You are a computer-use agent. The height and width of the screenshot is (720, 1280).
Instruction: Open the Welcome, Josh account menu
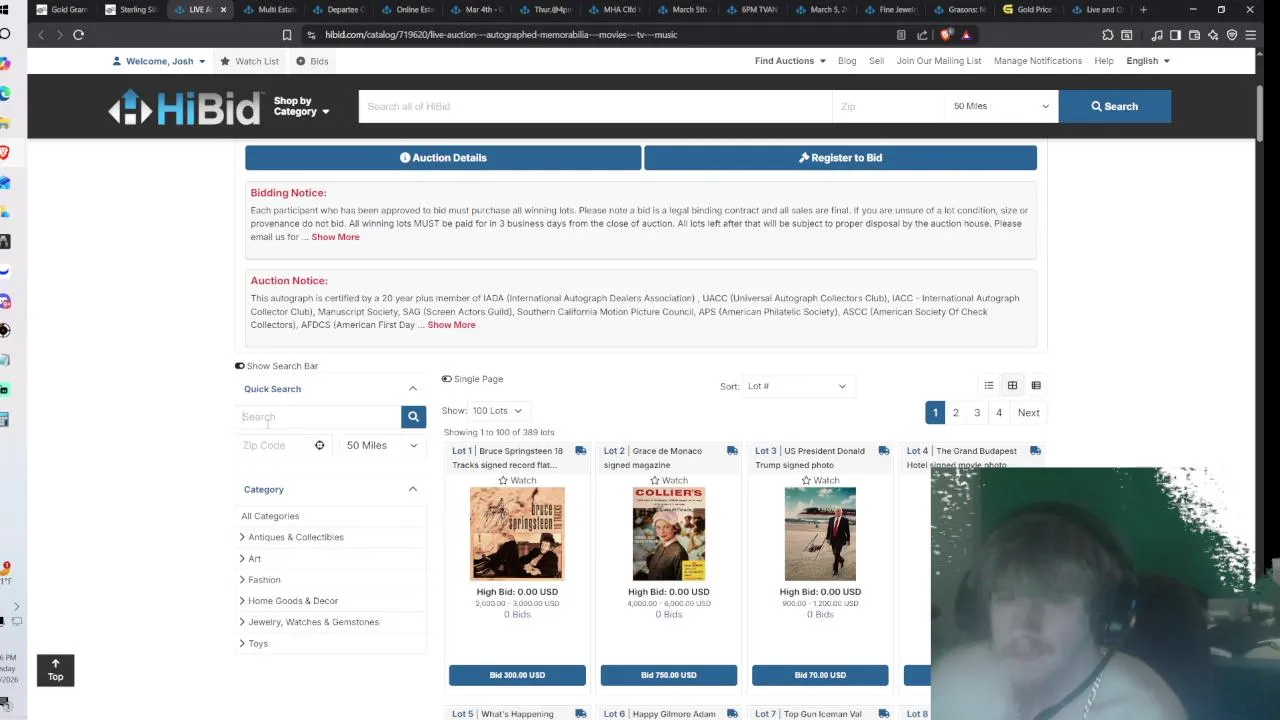pos(159,61)
